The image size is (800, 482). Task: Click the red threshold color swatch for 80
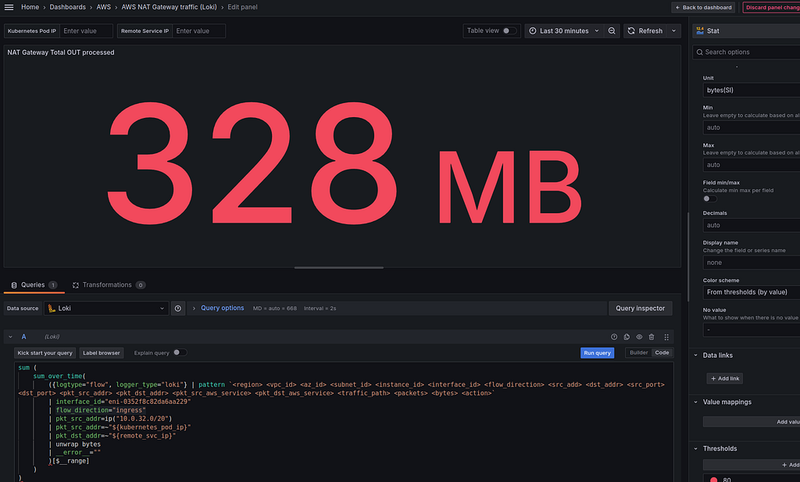(x=714, y=479)
